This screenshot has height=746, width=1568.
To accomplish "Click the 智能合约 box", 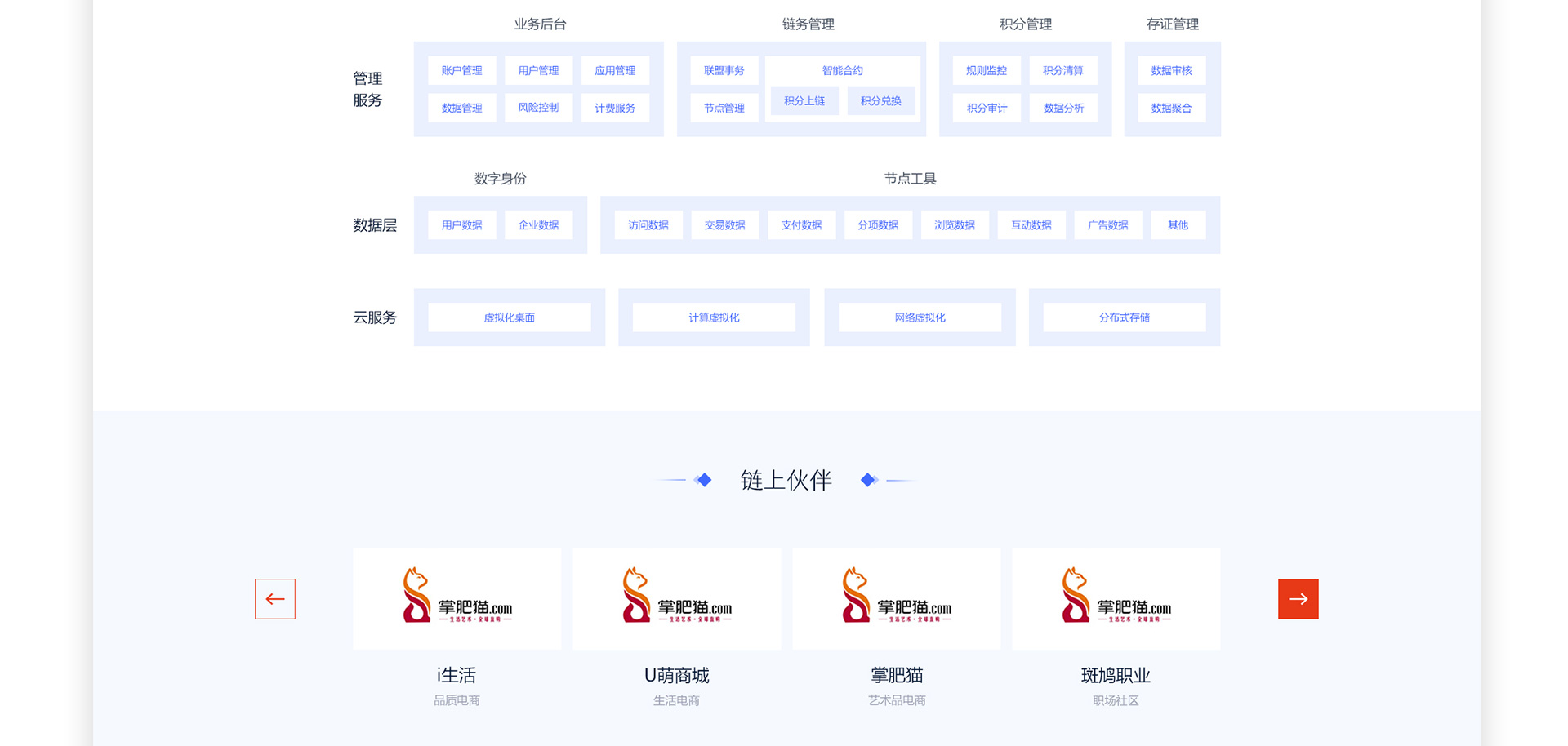I will pos(842,70).
